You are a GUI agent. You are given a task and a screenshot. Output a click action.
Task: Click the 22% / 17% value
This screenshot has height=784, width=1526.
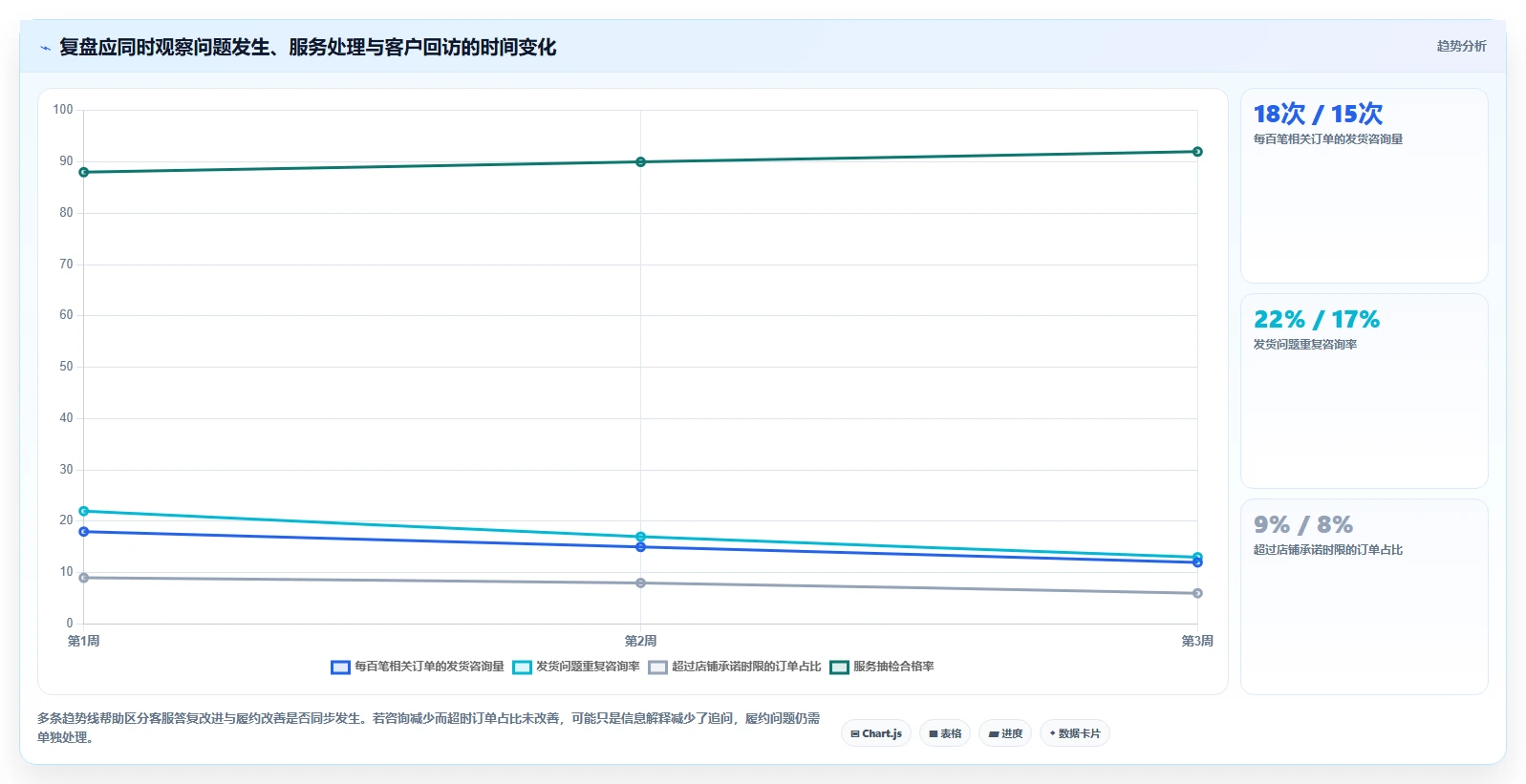(x=1317, y=320)
